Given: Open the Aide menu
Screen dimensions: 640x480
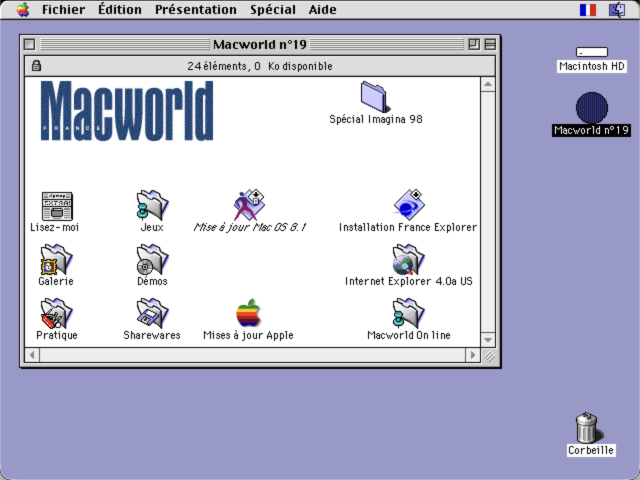Looking at the screenshot, I should pos(322,9).
